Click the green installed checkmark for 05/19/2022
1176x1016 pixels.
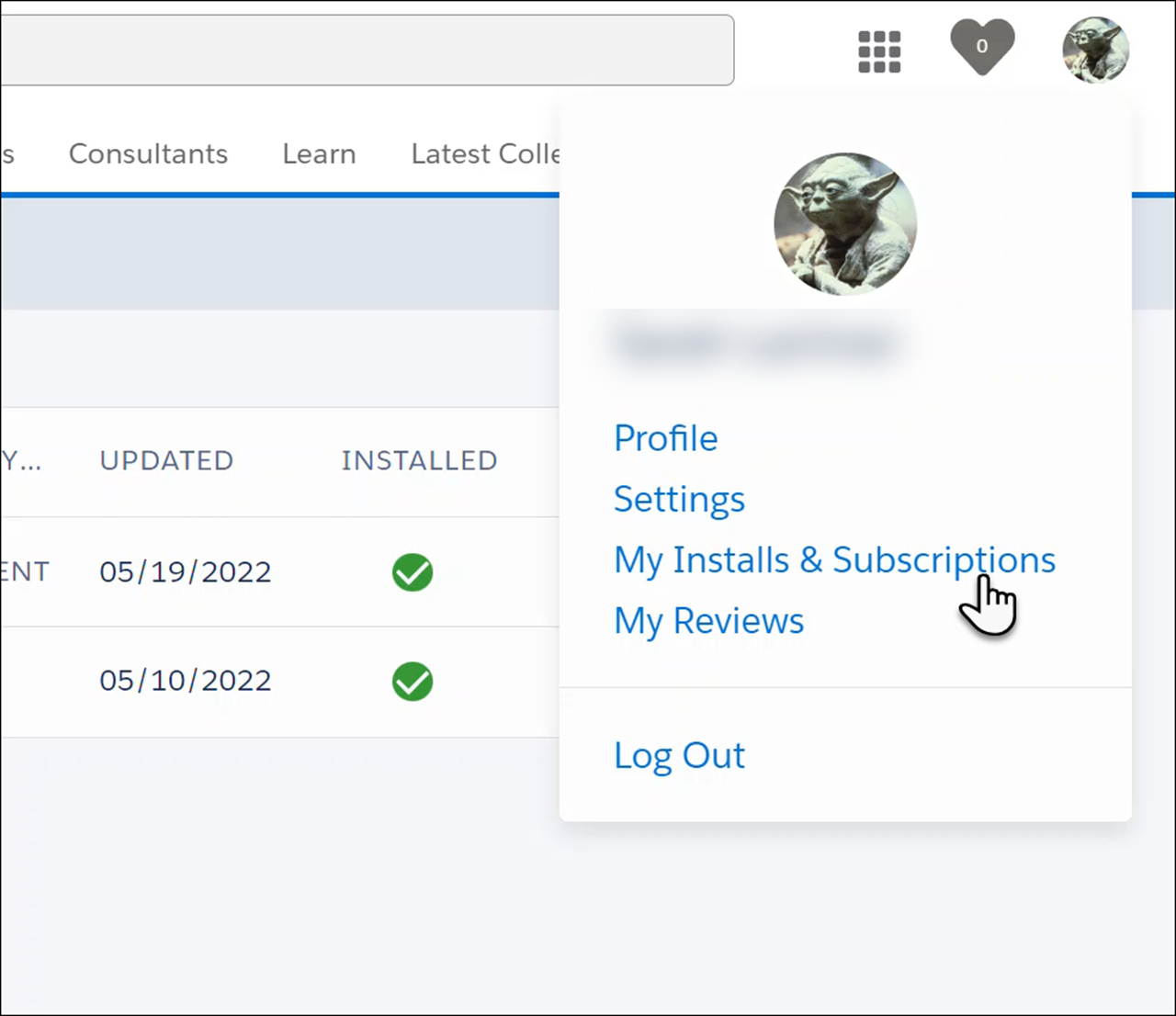pyautogui.click(x=412, y=572)
